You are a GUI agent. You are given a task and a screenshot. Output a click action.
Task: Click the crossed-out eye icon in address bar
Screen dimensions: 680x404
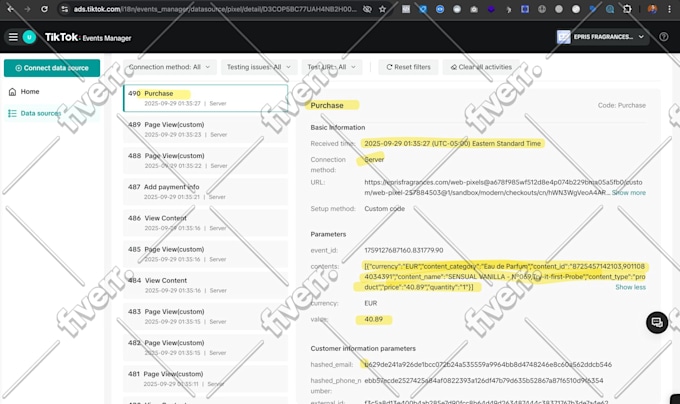[x=367, y=9]
